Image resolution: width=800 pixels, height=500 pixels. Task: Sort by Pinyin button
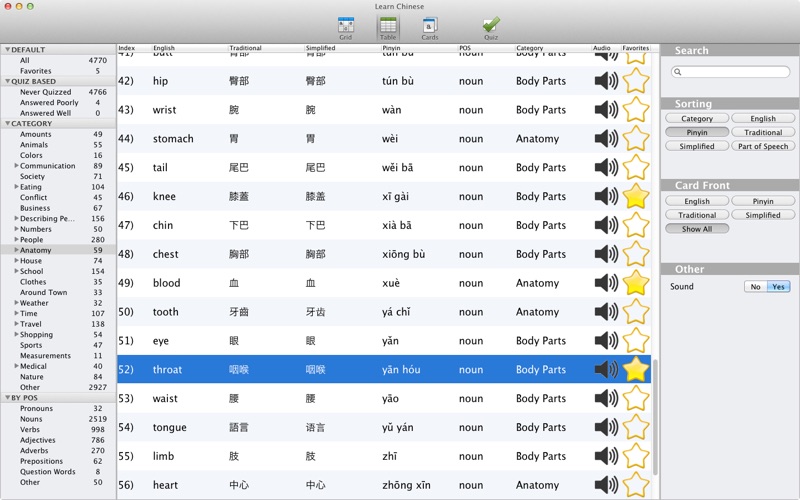[697, 132]
